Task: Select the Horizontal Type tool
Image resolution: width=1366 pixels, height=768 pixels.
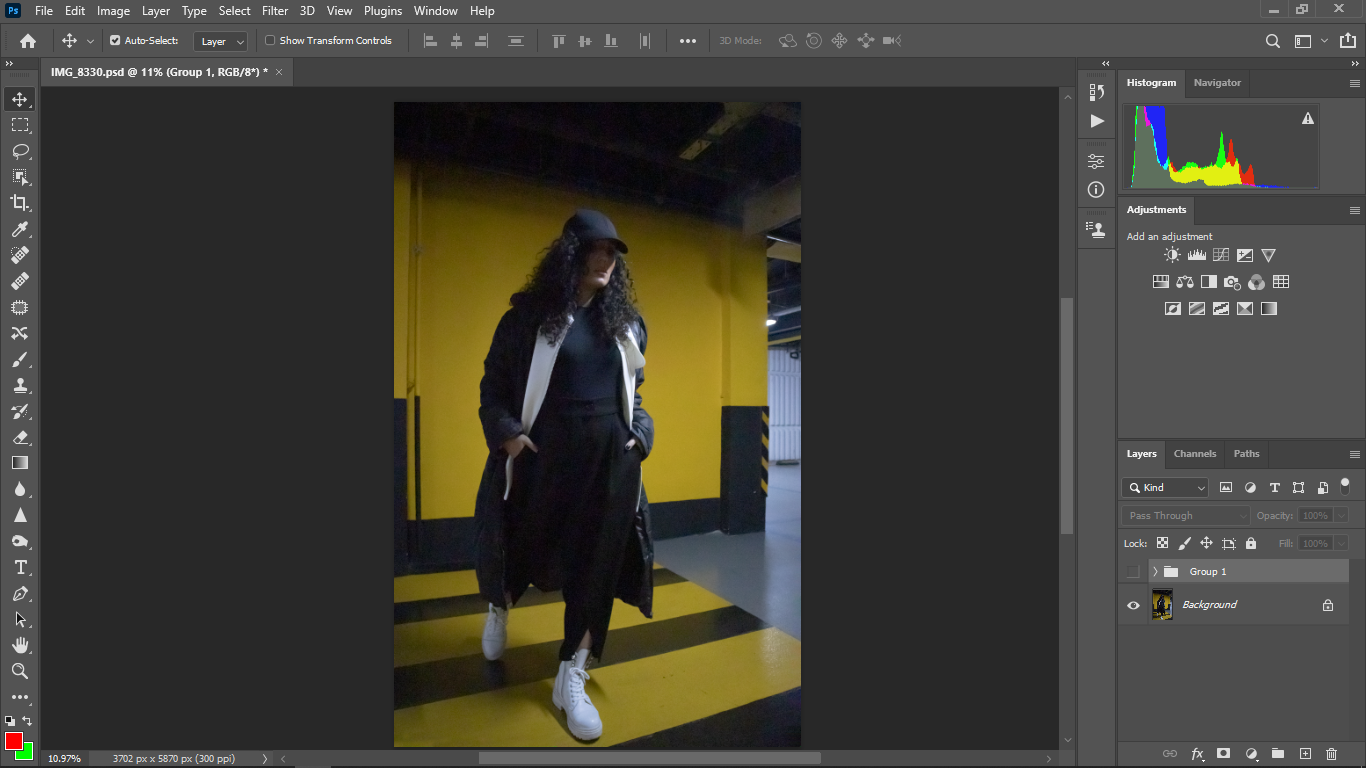Action: point(19,567)
